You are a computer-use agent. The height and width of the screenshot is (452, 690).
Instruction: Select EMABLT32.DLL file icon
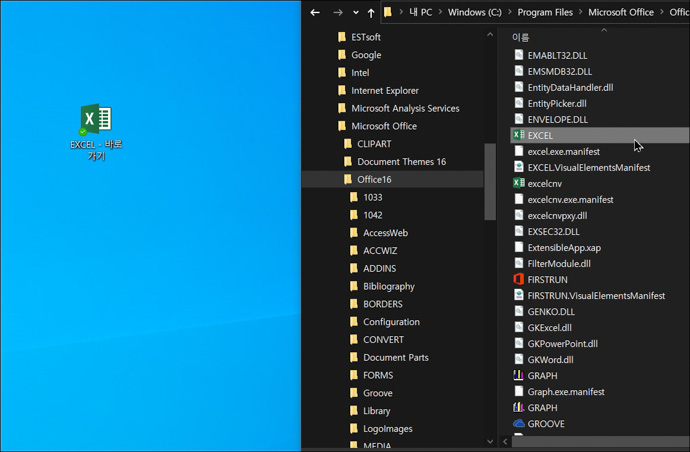pyautogui.click(x=519, y=55)
